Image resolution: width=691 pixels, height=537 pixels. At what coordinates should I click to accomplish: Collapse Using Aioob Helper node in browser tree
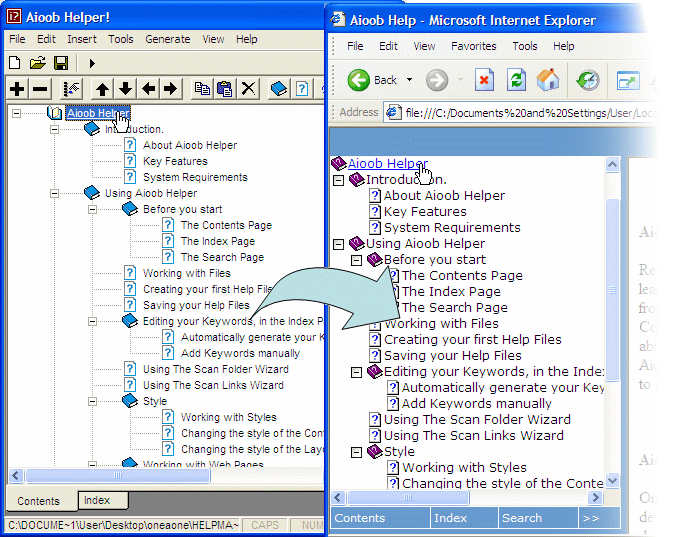338,244
